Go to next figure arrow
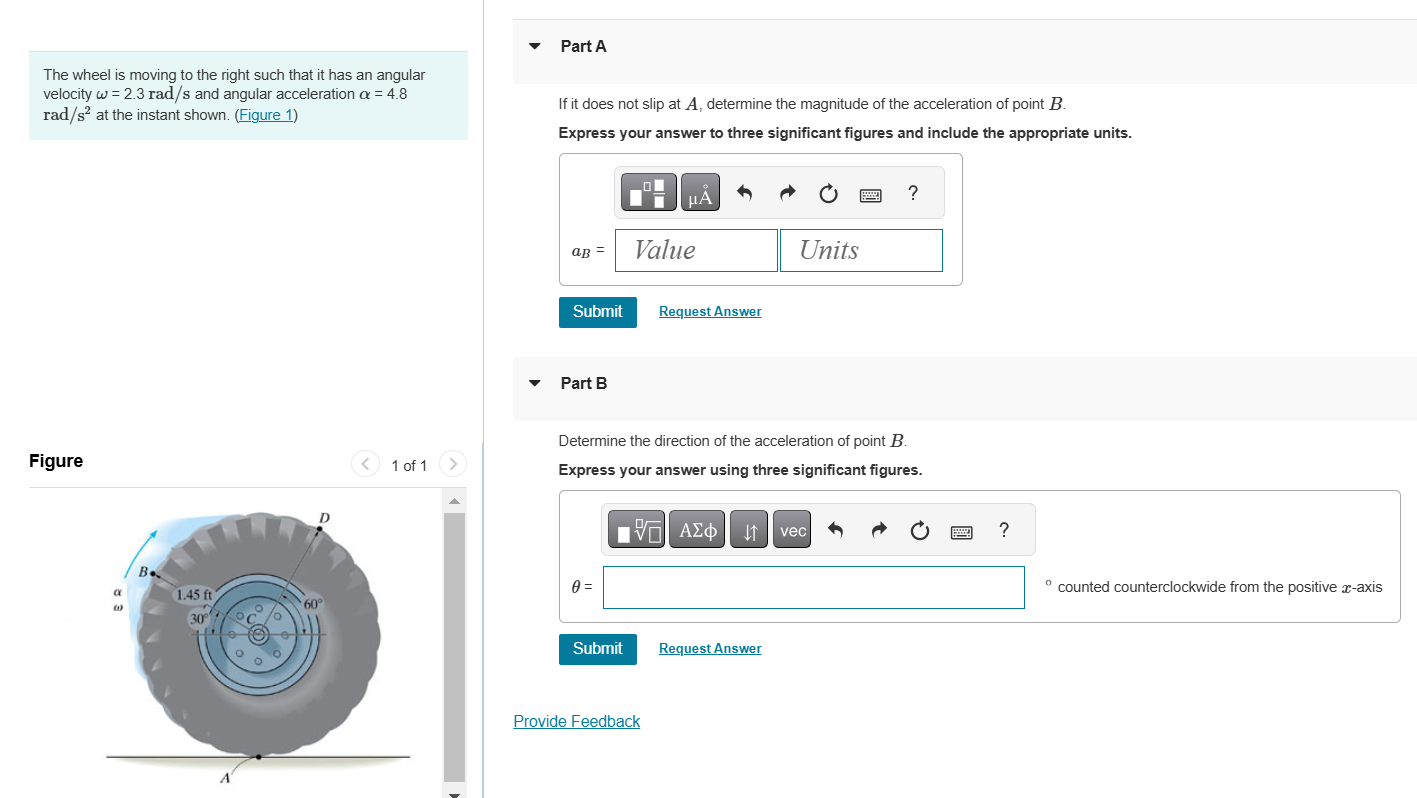 [453, 464]
